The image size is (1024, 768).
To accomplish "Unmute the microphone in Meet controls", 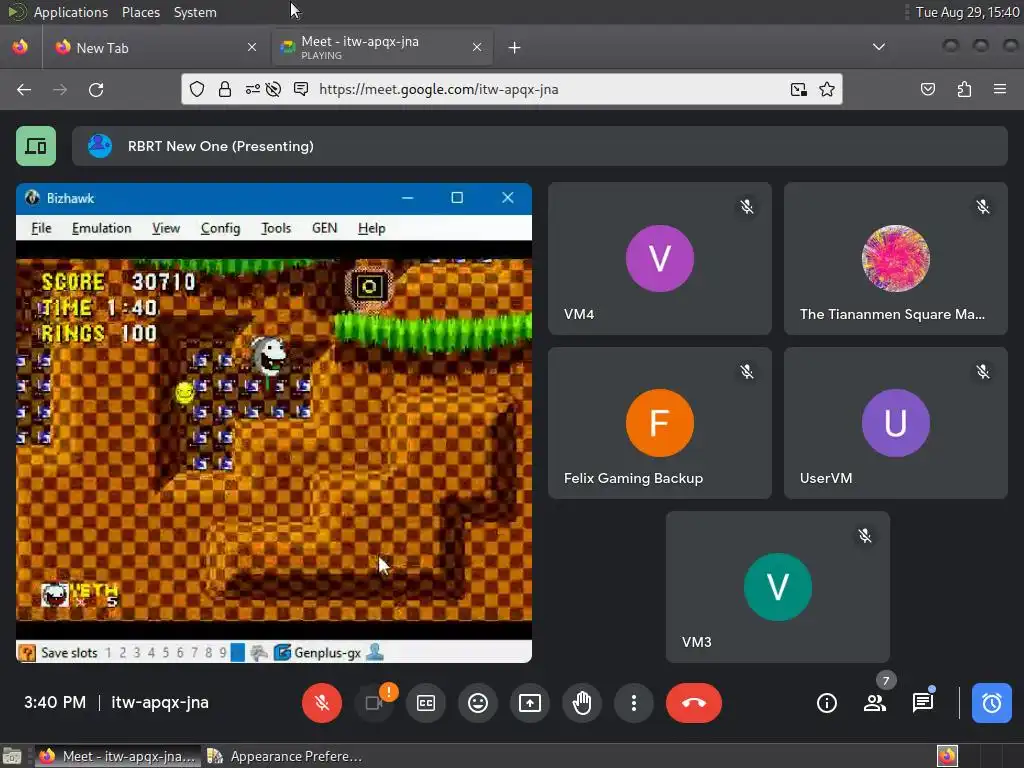I will [x=321, y=703].
